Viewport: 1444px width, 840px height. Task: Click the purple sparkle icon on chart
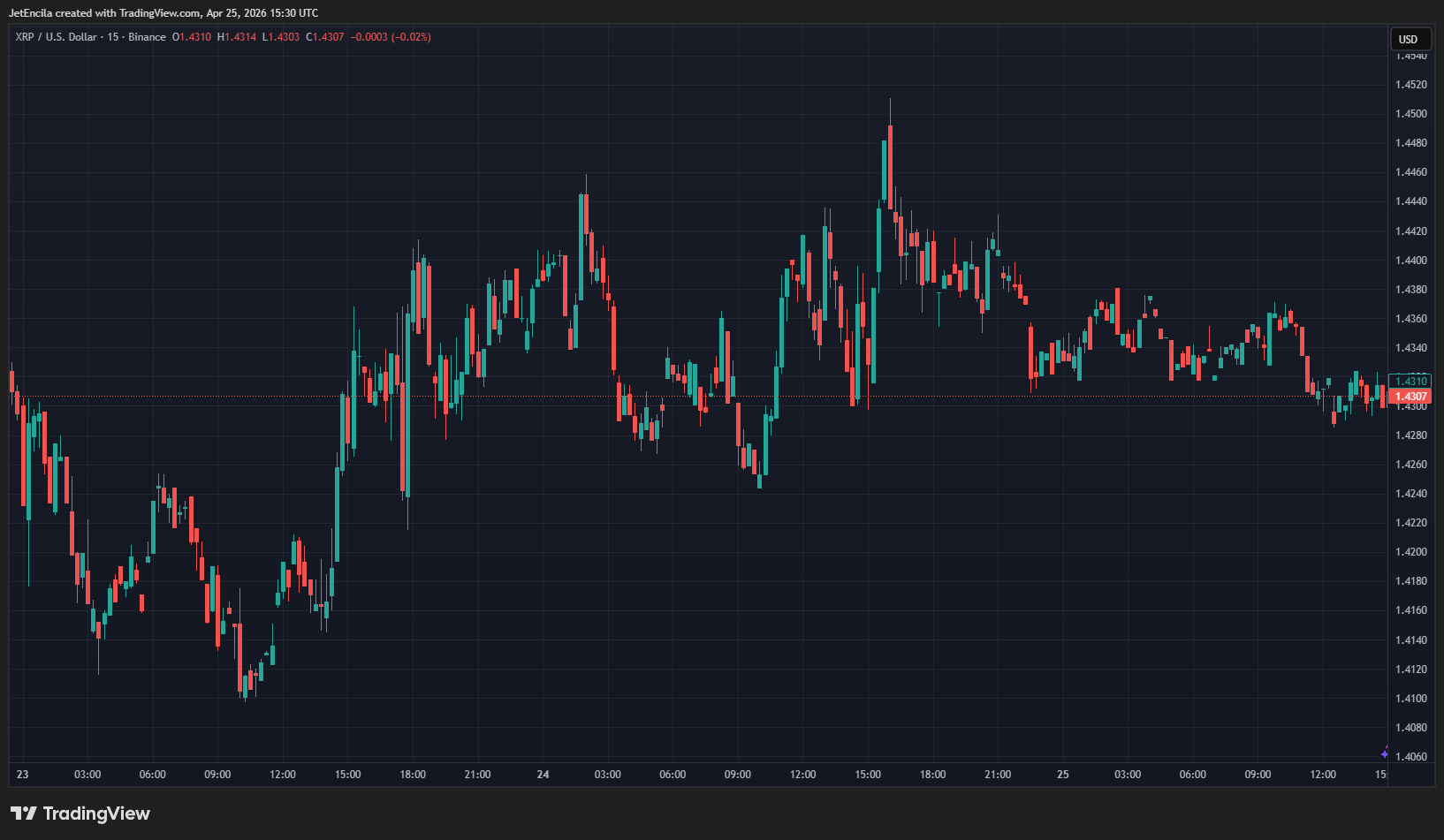pyautogui.click(x=1384, y=753)
